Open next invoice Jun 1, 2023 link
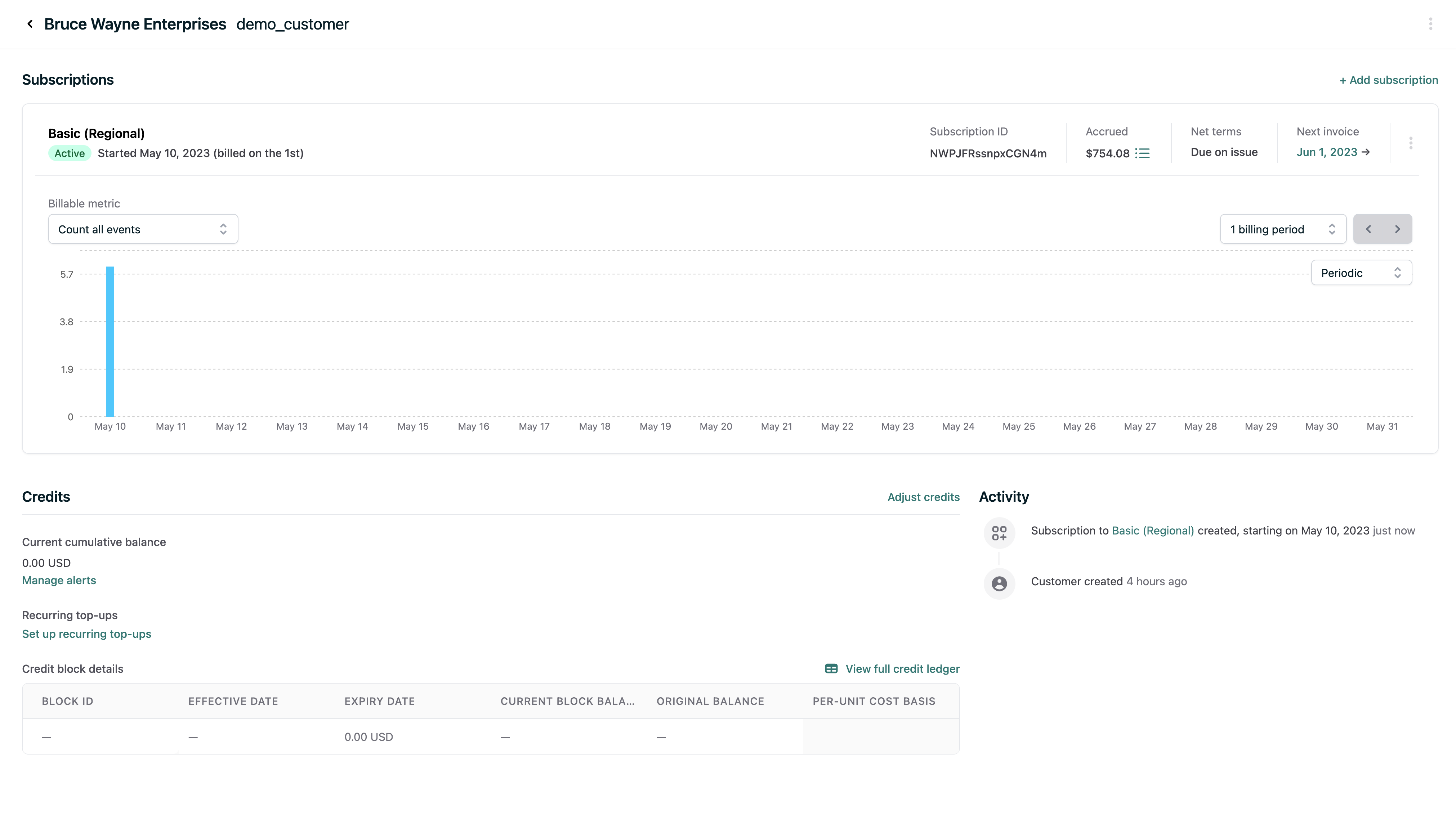The width and height of the screenshot is (1456, 819). (1333, 152)
